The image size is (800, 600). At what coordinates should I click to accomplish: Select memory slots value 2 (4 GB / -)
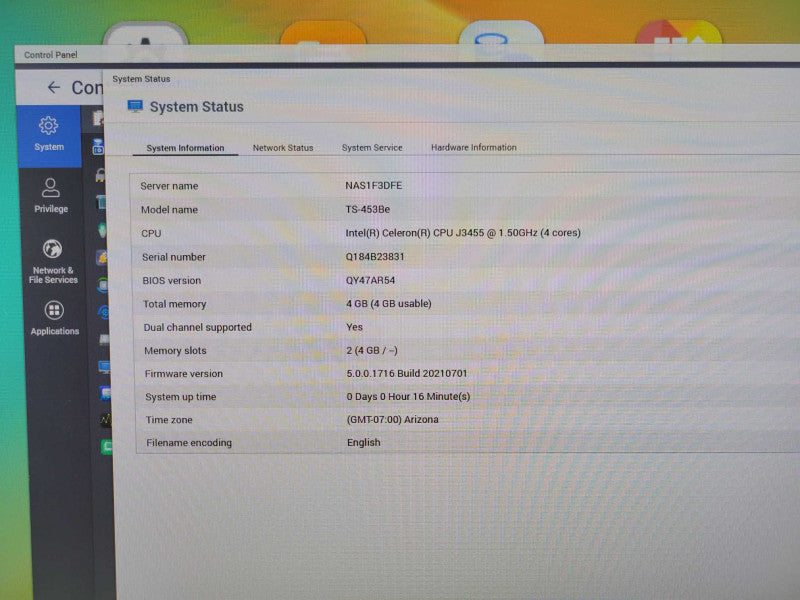pyautogui.click(x=372, y=351)
